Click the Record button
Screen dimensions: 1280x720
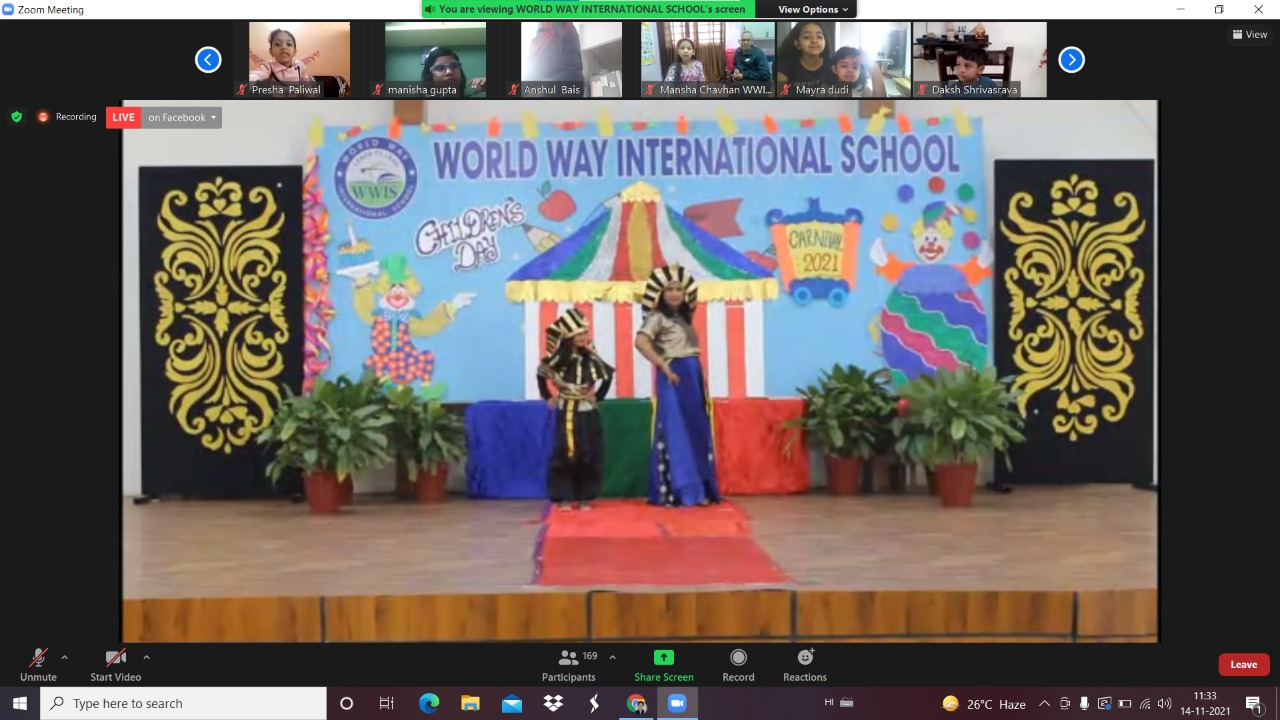pyautogui.click(x=738, y=665)
